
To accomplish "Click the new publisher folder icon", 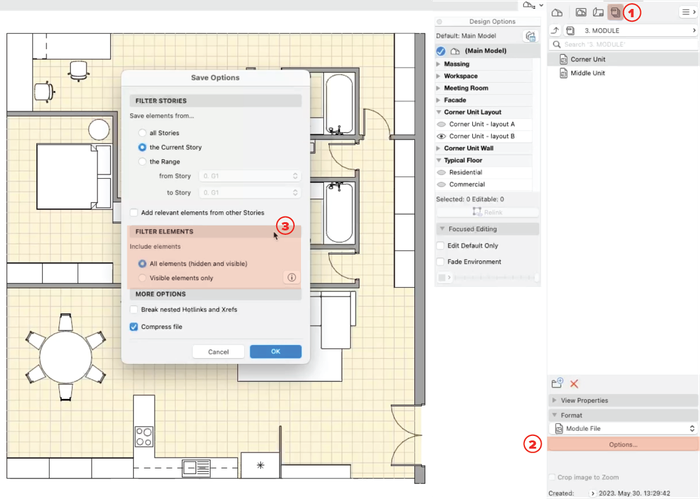I will pos(557,383).
